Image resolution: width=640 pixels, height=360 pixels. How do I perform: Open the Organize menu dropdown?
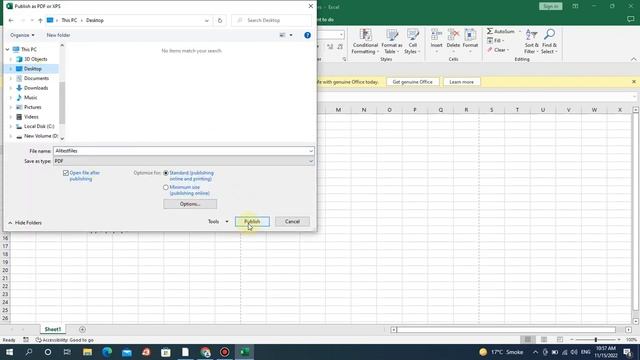[x=22, y=36]
